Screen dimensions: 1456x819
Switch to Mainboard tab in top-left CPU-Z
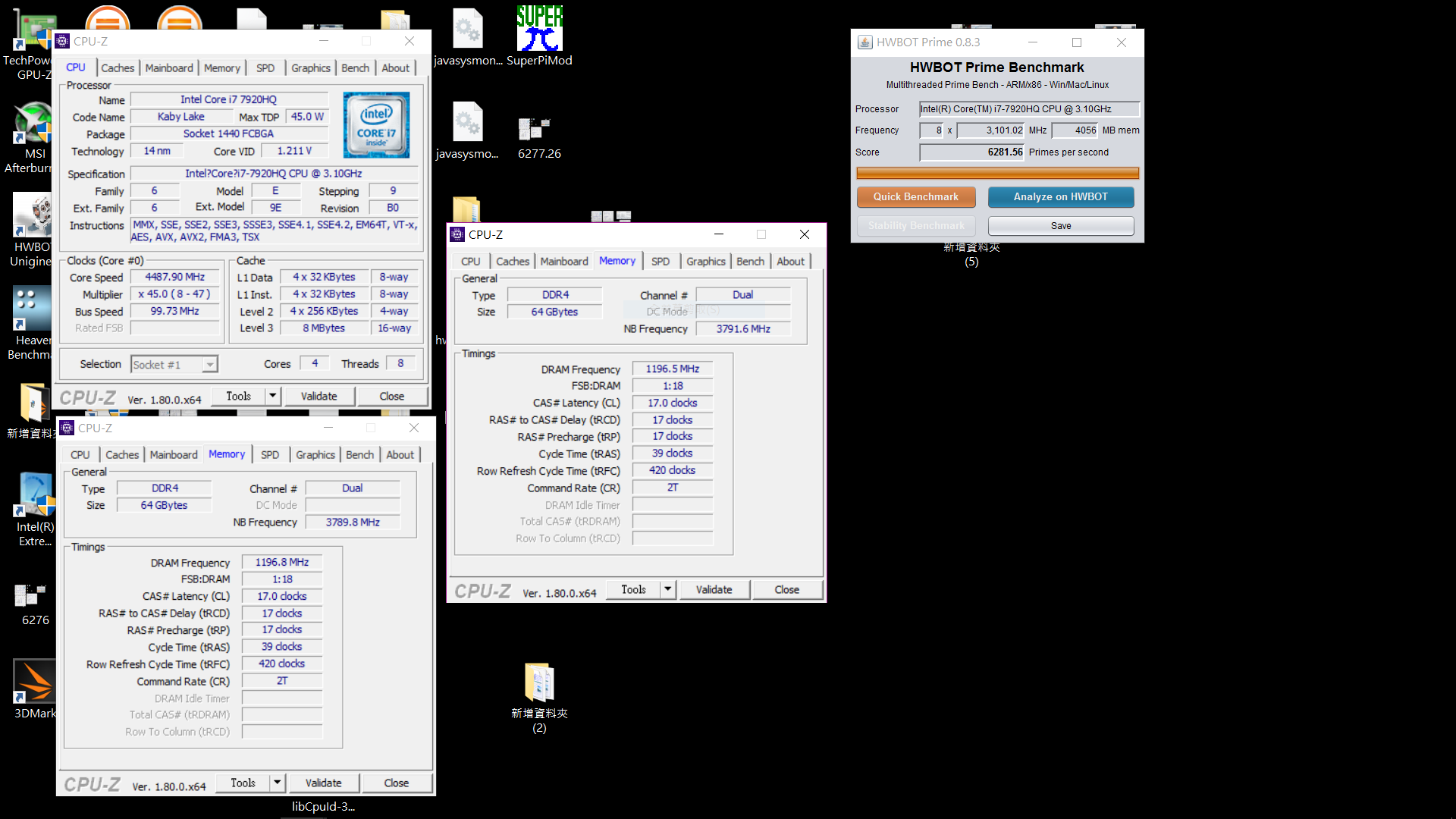(x=169, y=68)
